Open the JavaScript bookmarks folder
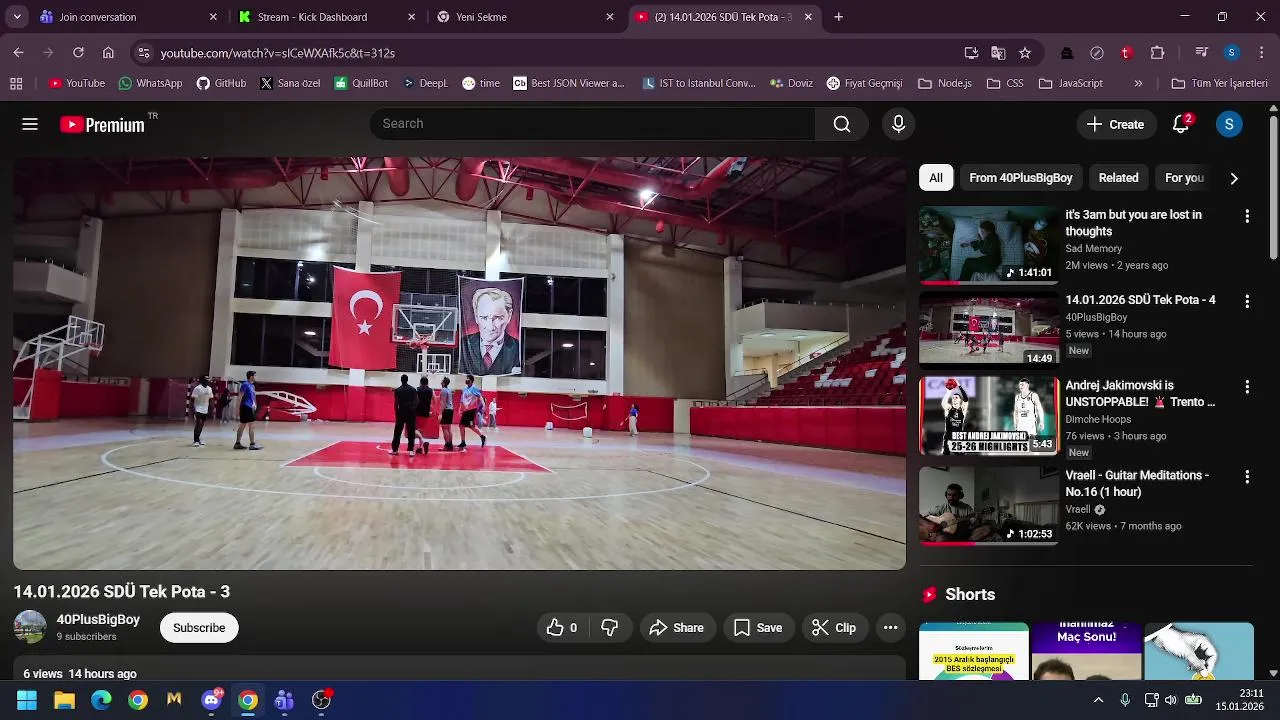 [1071, 83]
